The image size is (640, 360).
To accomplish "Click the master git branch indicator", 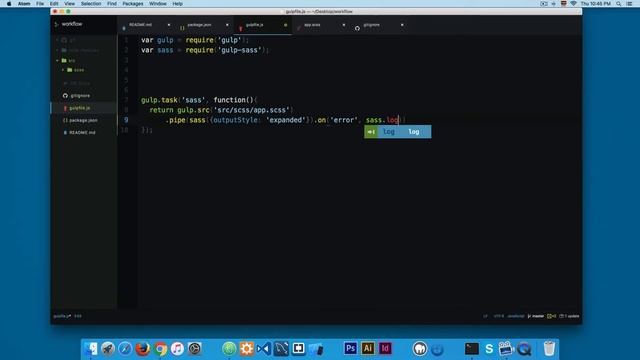I will click(x=536, y=316).
